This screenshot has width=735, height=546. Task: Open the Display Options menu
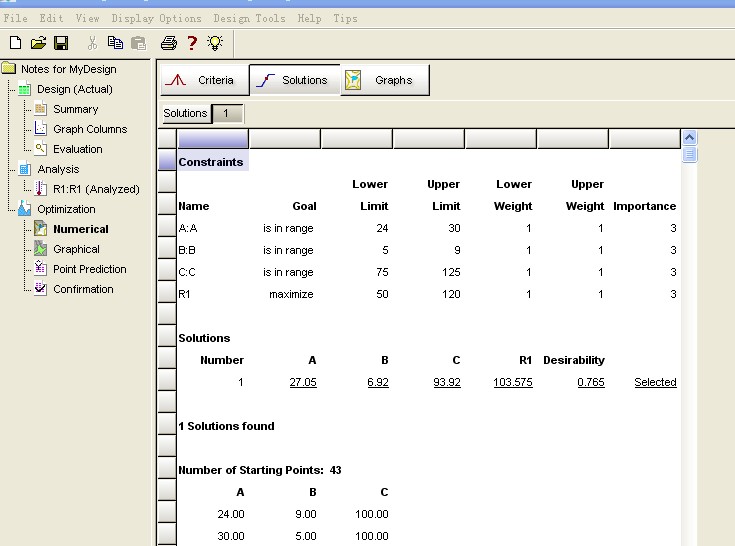pos(156,18)
